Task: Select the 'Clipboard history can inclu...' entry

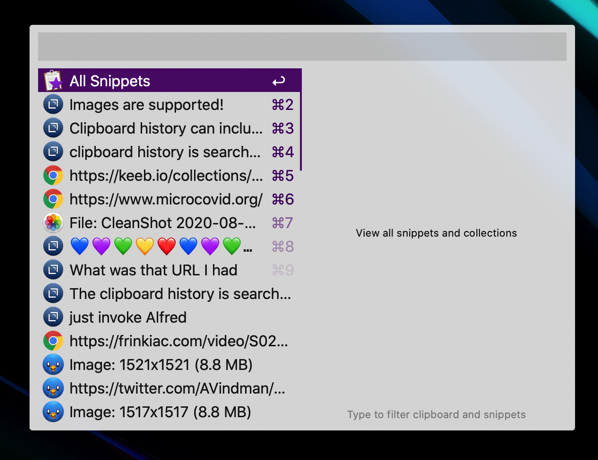Action: point(170,128)
